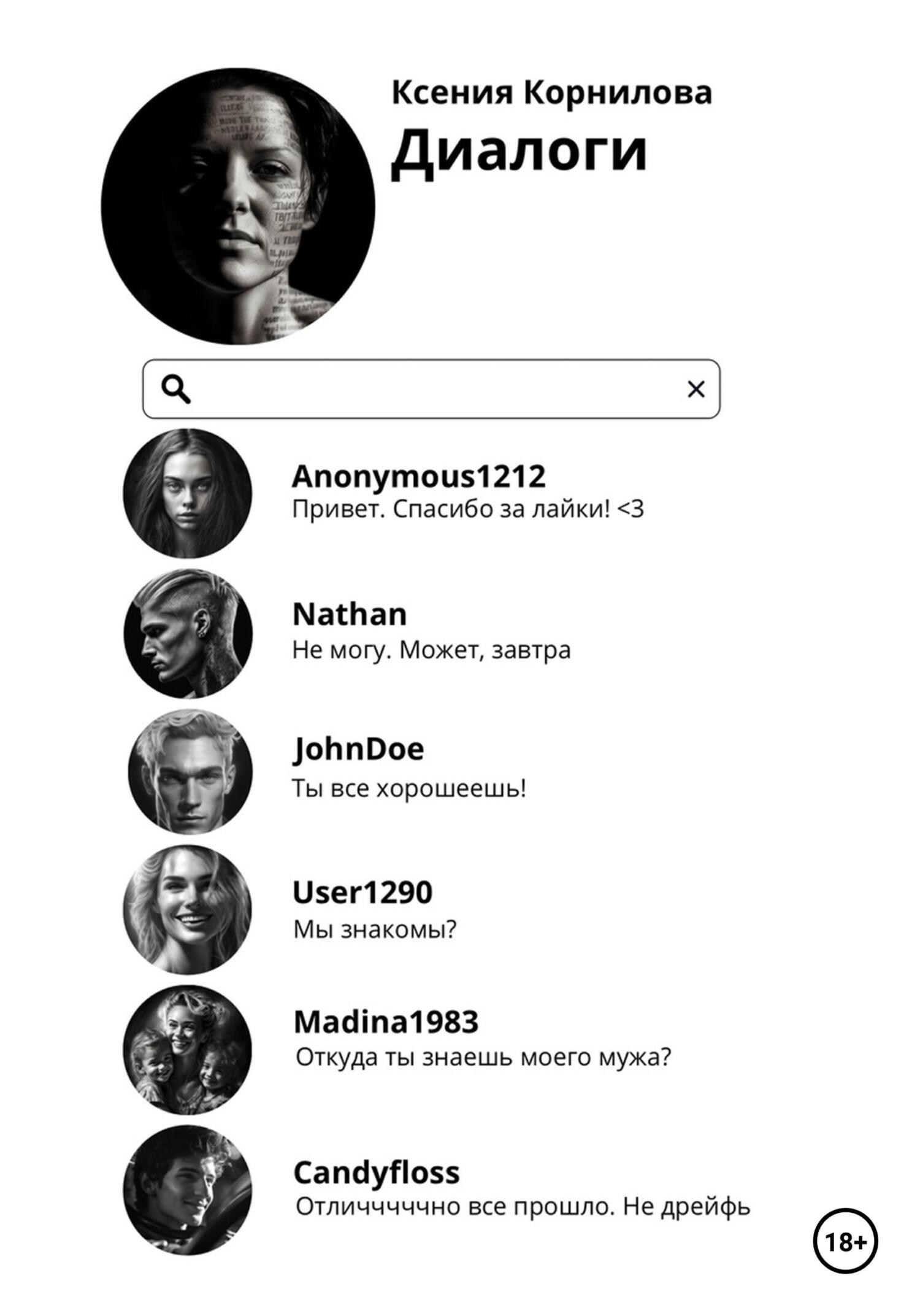Image resolution: width=920 pixels, height=1316 pixels.
Task: Click the Madina1983 family avatar
Action: [x=188, y=1050]
